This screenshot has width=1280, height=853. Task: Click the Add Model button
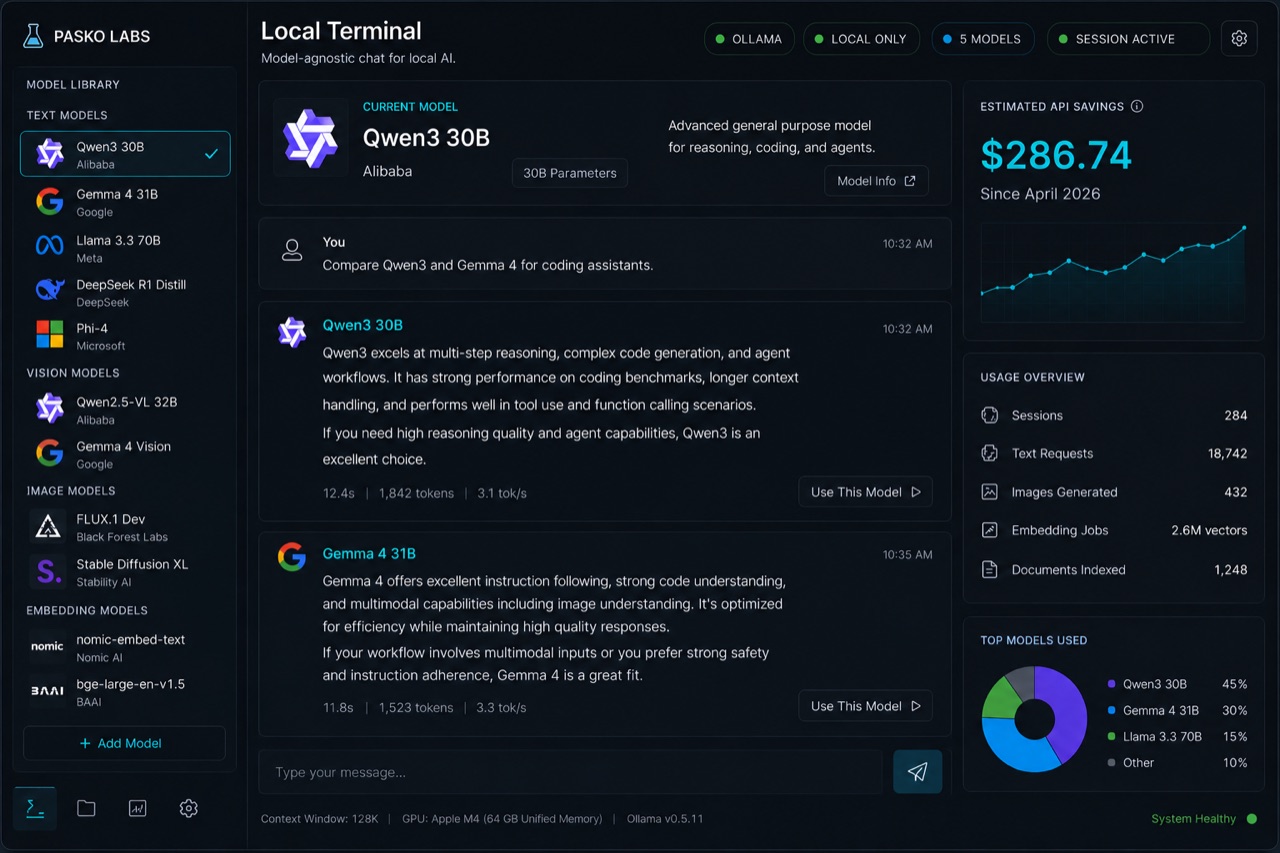[x=124, y=743]
